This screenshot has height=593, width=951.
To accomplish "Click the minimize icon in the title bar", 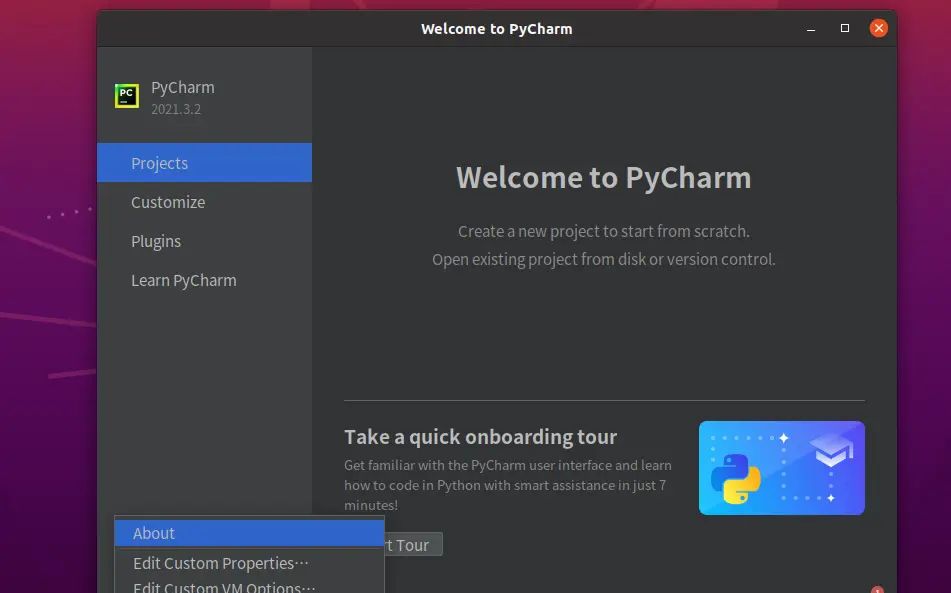I will (810, 28).
